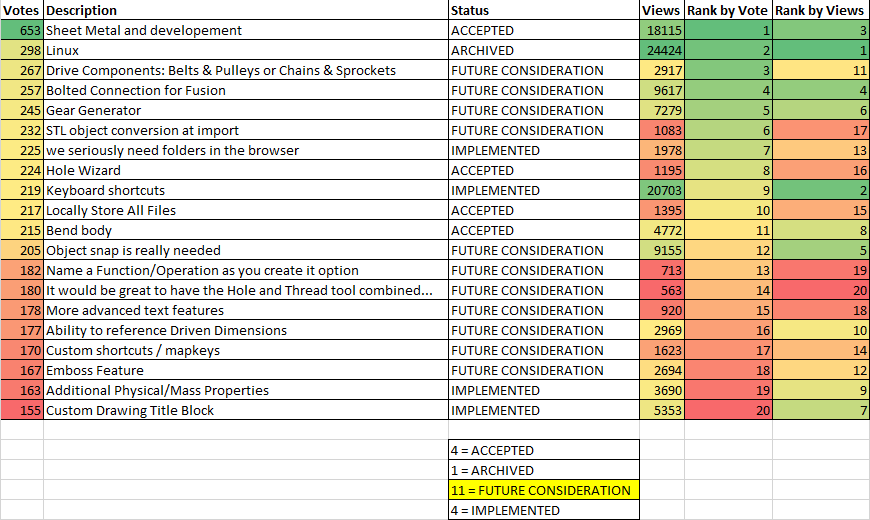Click the votes cell showing 155
The width and height of the screenshot is (870, 520).
22,410
